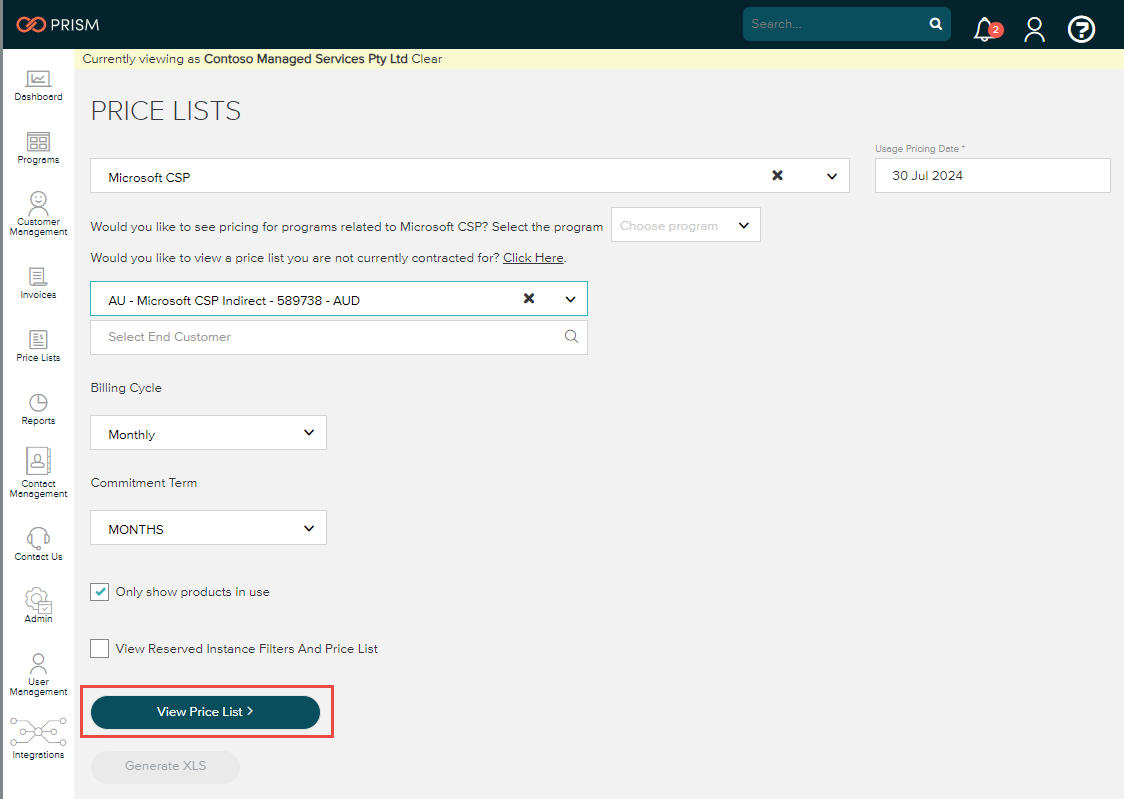This screenshot has width=1124, height=799.
Task: Uncheck Only show products in use
Action: [x=99, y=591]
